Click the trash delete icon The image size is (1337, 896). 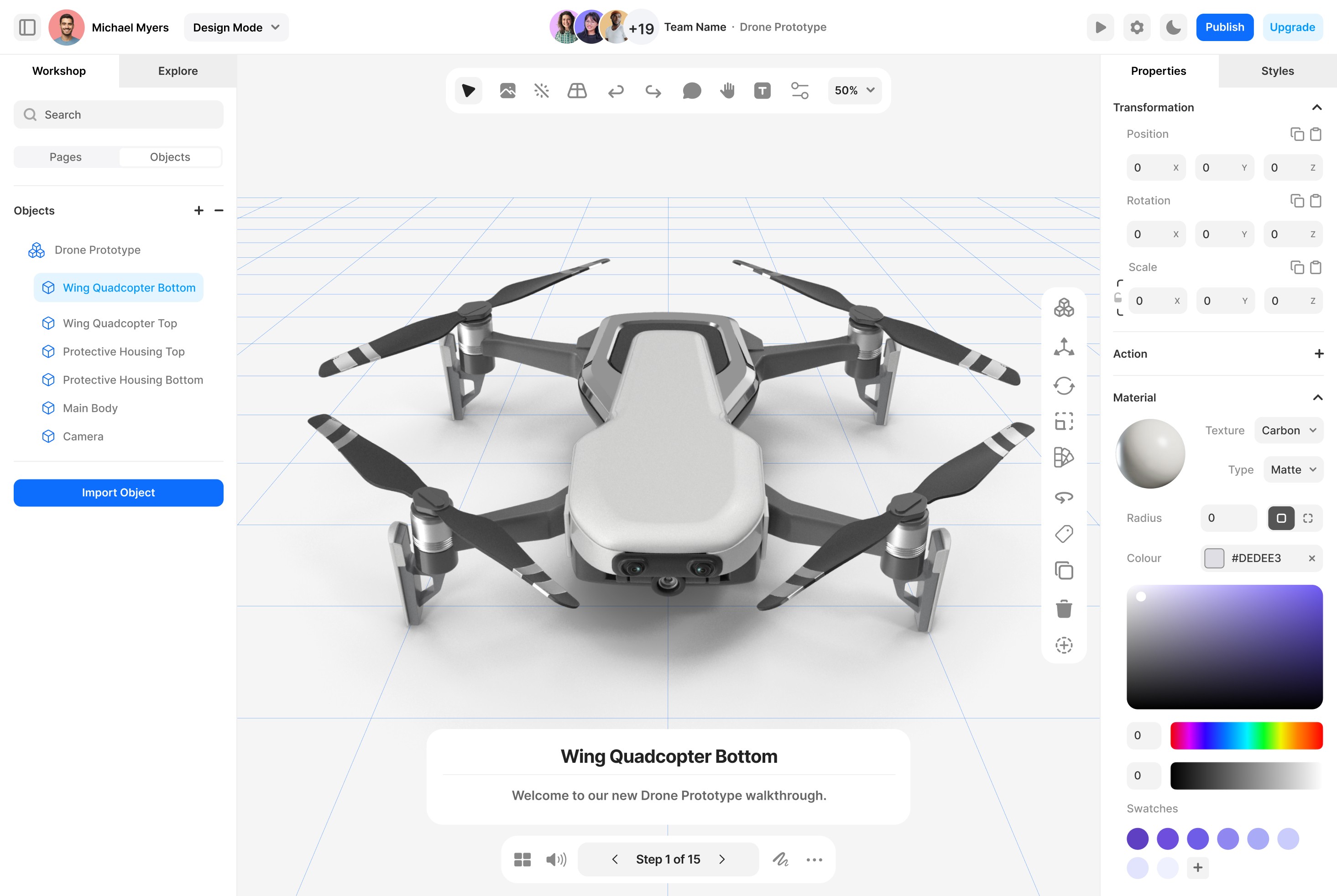[1063, 609]
